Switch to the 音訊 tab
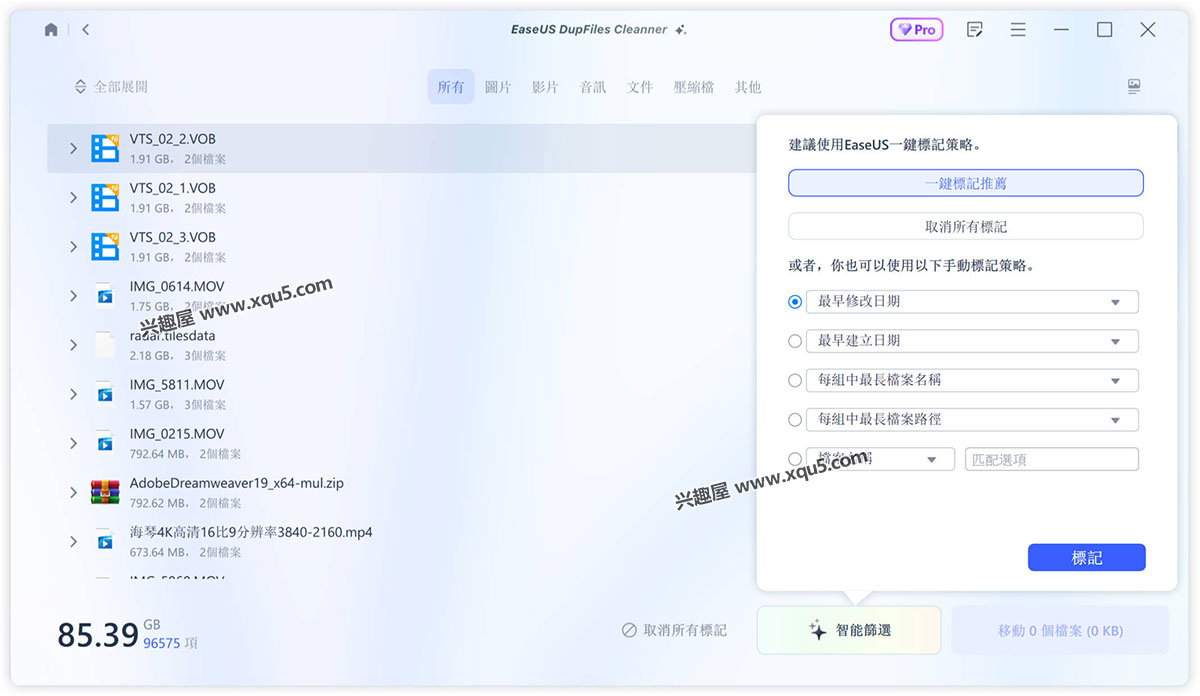Image resolution: width=1200 pixels, height=696 pixels. pos(593,87)
